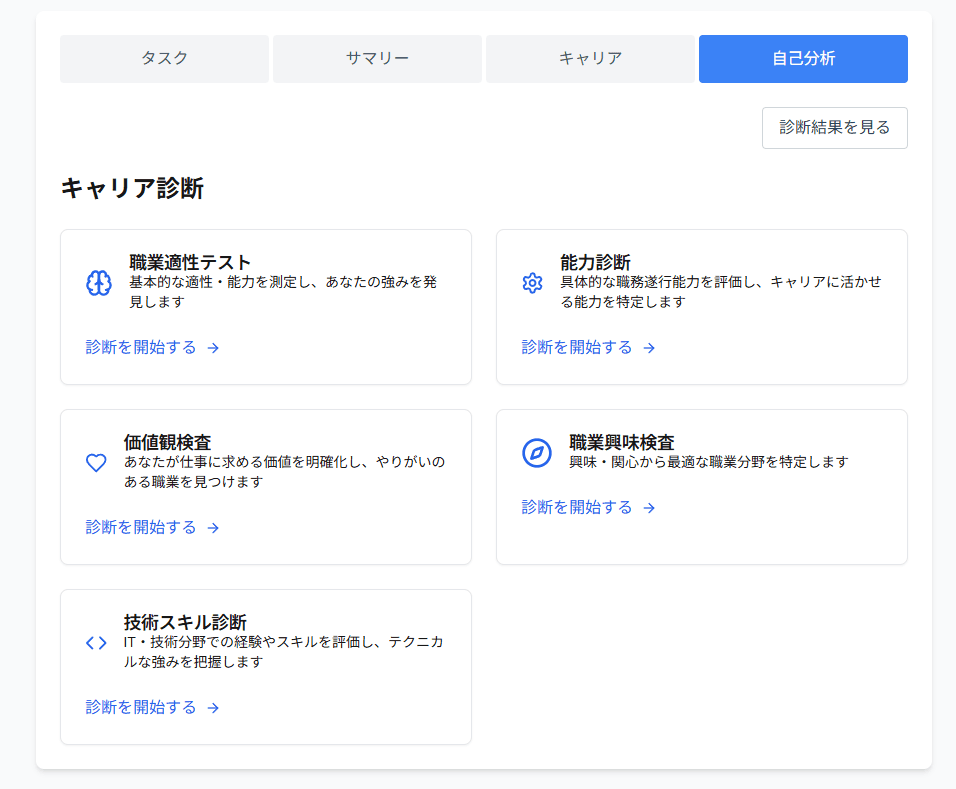Start the 職業興味検査 diagnosis
Screen dimensions: 956x789
click(x=579, y=508)
